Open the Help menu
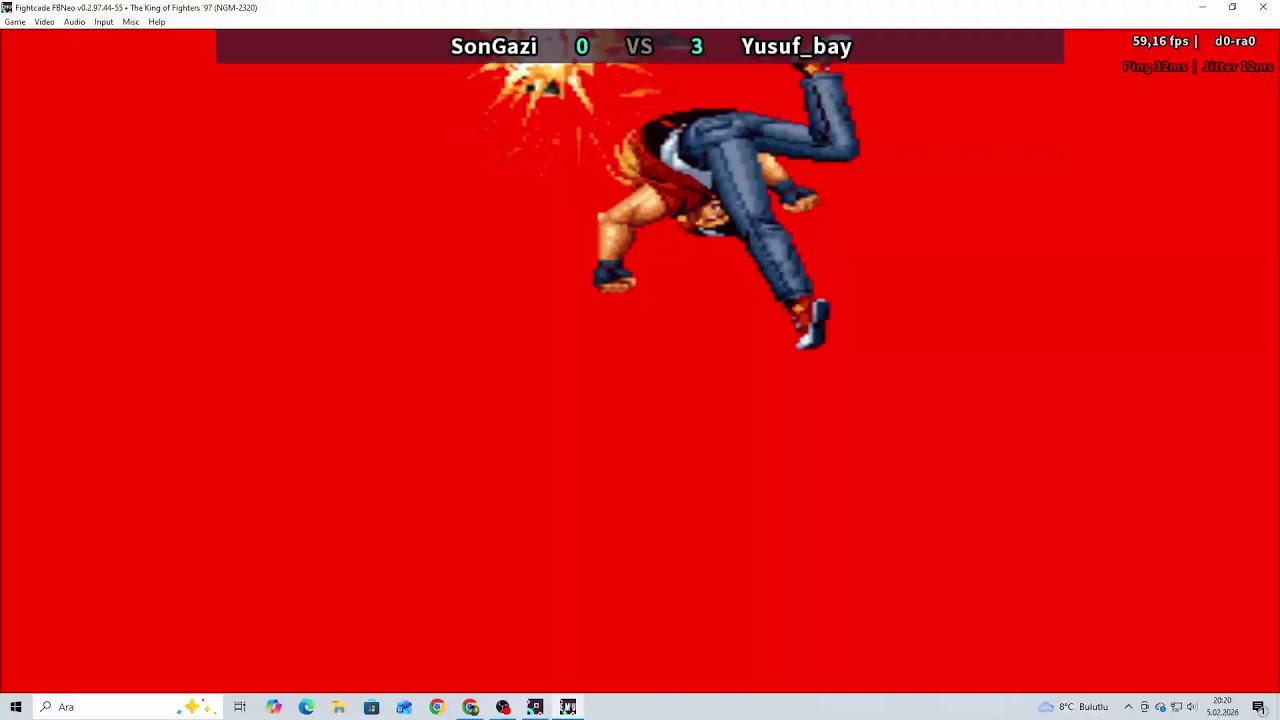Screen dimensions: 1280x720 [x=157, y=22]
